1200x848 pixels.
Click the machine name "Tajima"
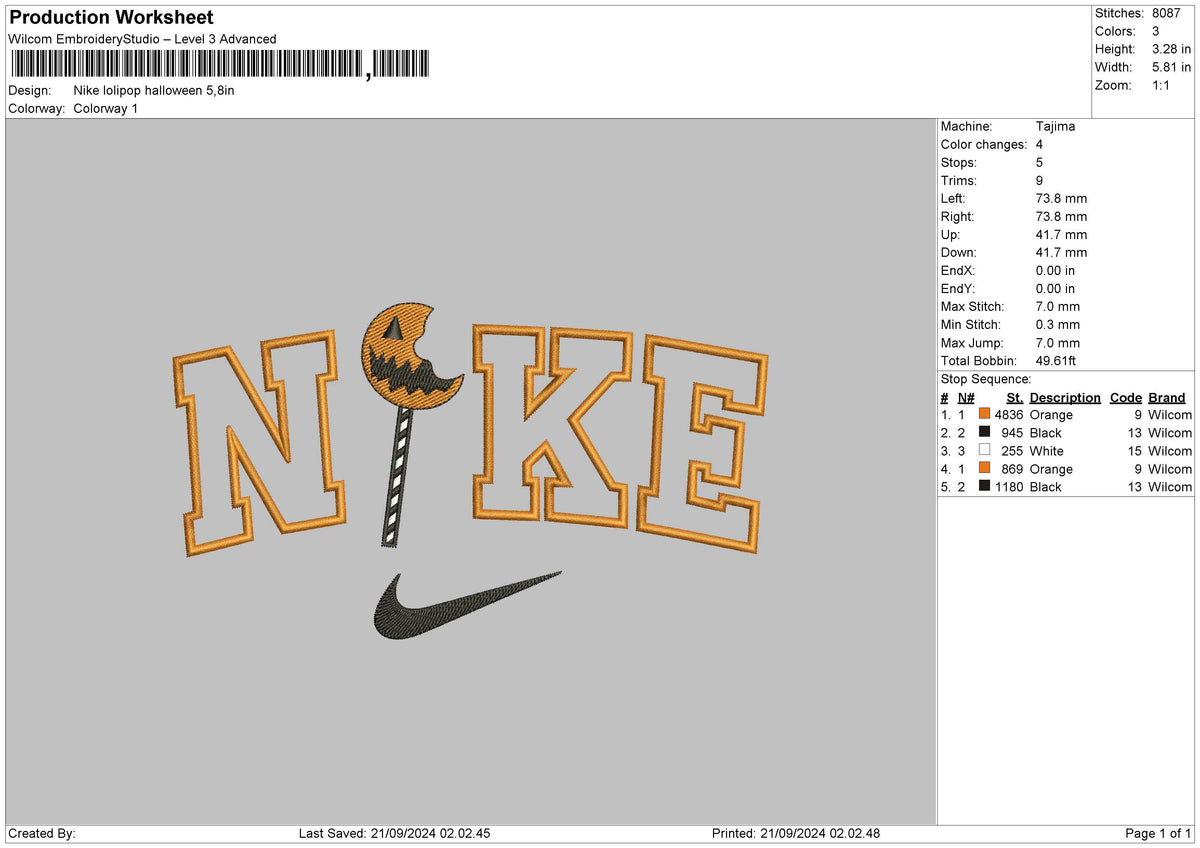point(1055,126)
